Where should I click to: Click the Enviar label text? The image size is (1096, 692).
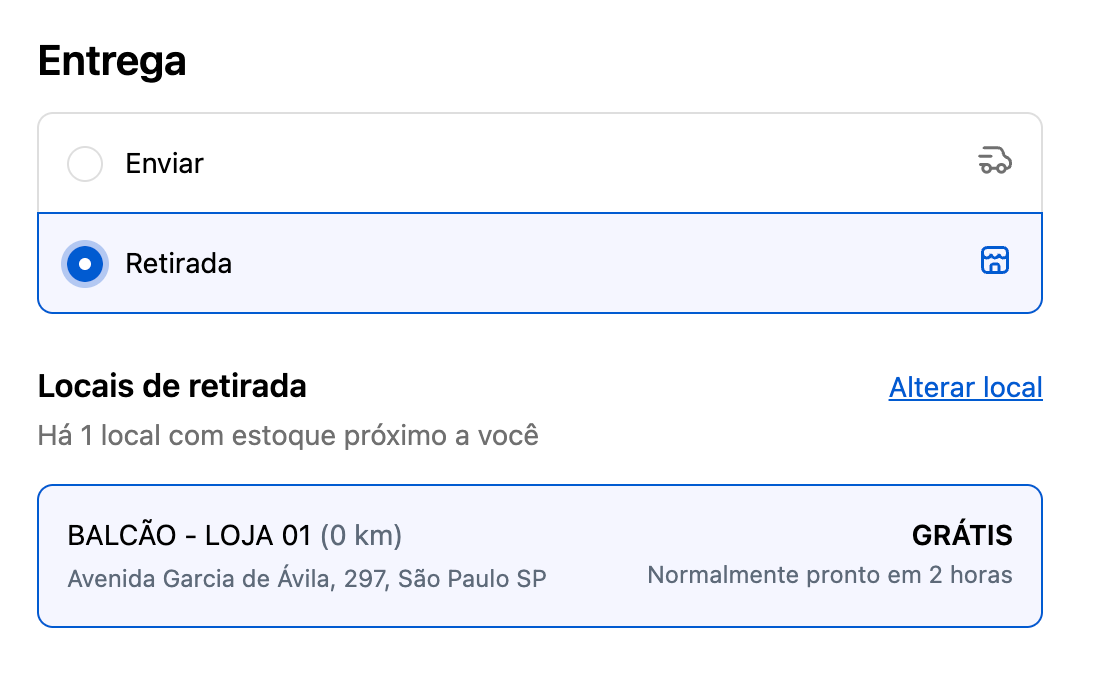pyautogui.click(x=164, y=163)
